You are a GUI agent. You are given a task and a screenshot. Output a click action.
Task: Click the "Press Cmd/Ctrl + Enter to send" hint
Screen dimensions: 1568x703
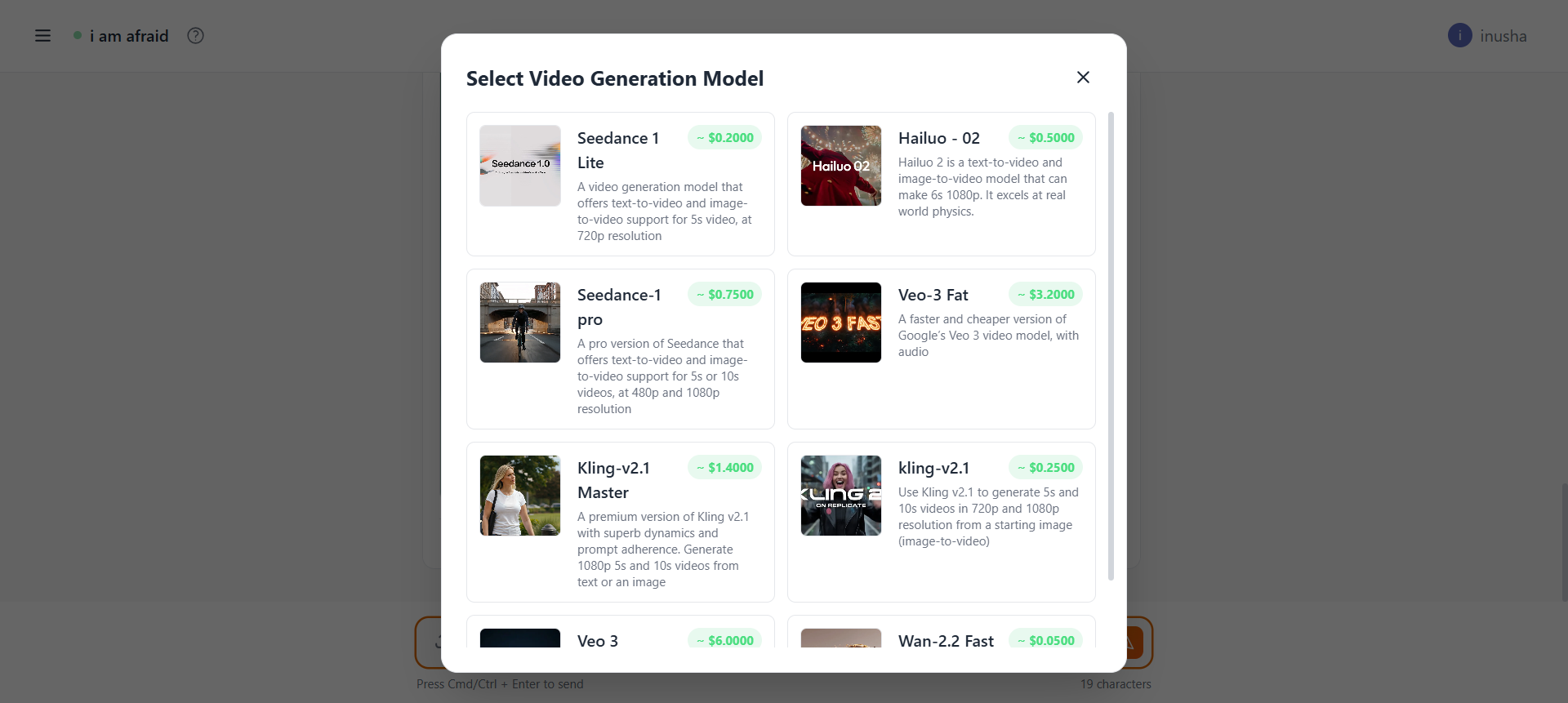(500, 684)
